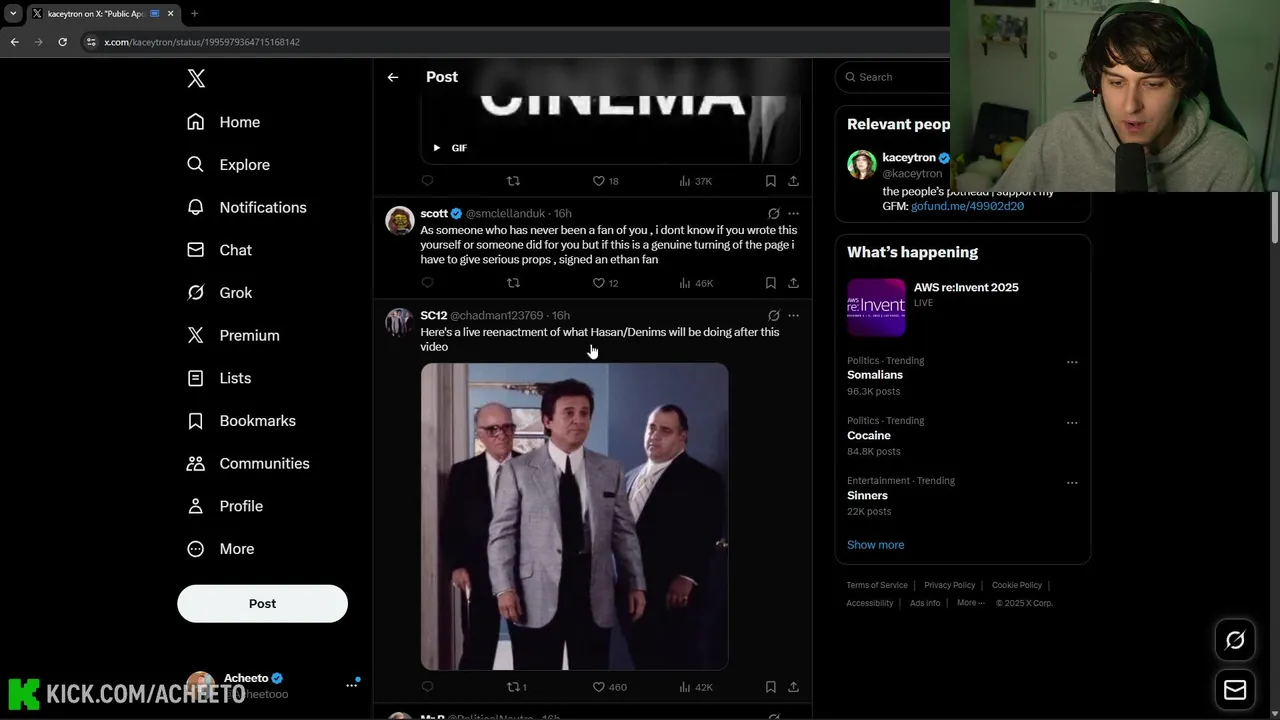Reply to scott's post
This screenshot has height=720, width=1280.
pos(427,283)
